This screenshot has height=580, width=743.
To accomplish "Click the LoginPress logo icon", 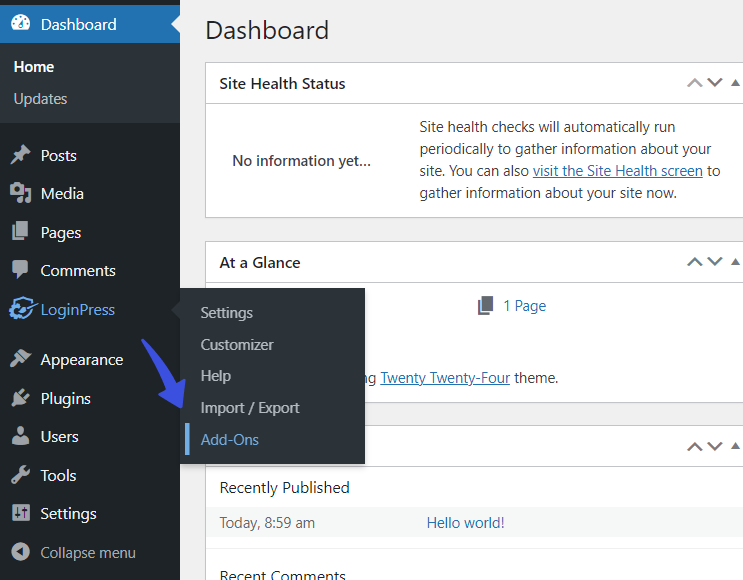I will point(22,308).
